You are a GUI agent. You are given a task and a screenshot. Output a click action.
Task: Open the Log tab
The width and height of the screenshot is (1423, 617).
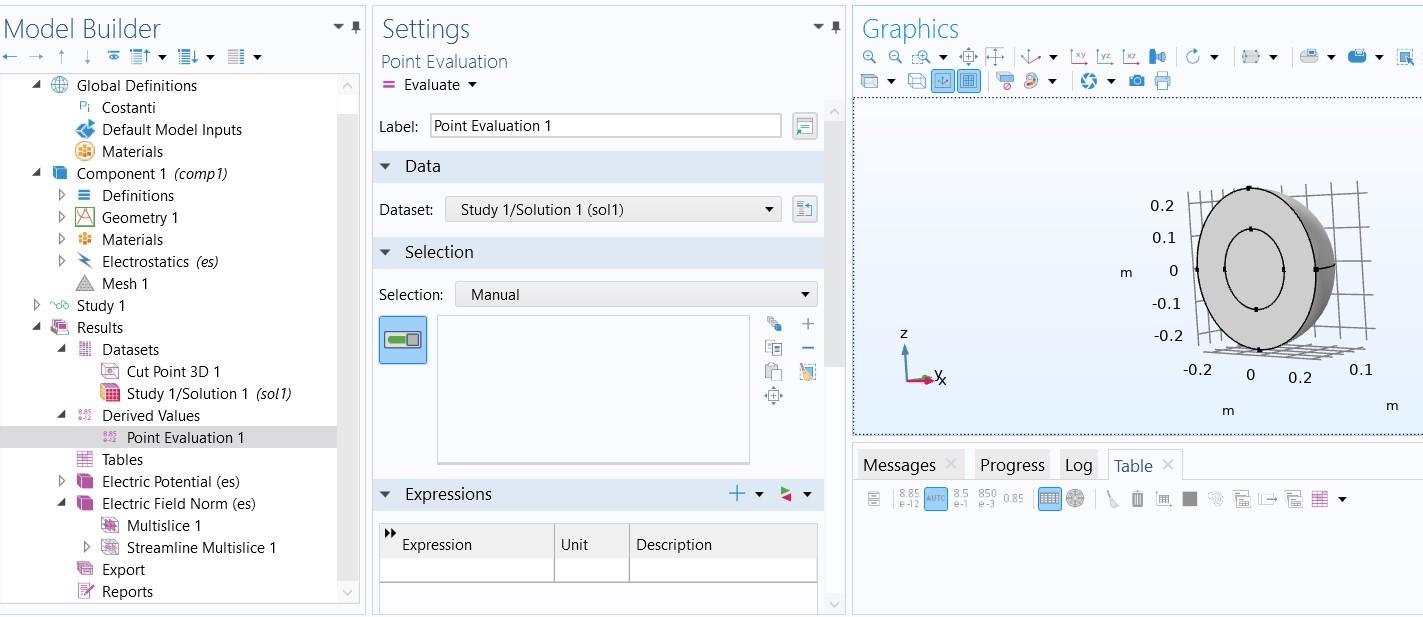(1078, 465)
